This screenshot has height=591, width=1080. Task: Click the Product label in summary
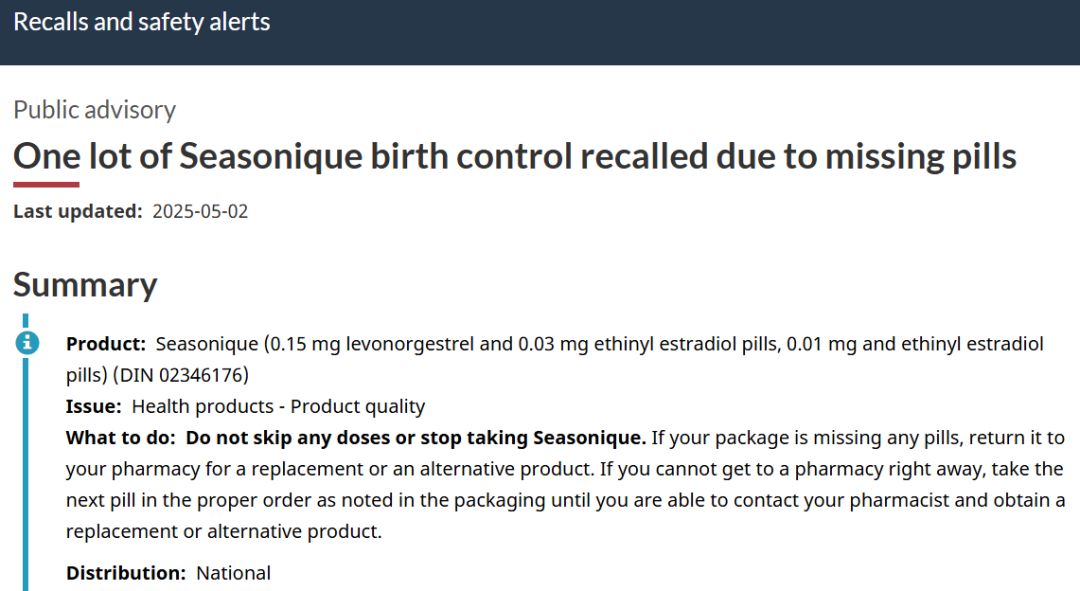106,344
